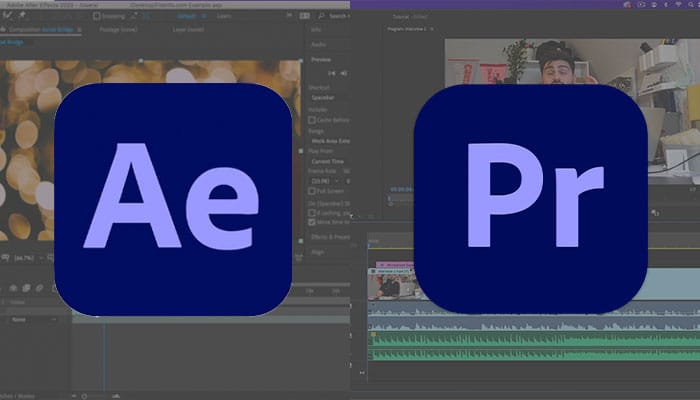Click the macOS Bluetooth menu bar icon
The width and height of the screenshot is (700, 400).
666,4
